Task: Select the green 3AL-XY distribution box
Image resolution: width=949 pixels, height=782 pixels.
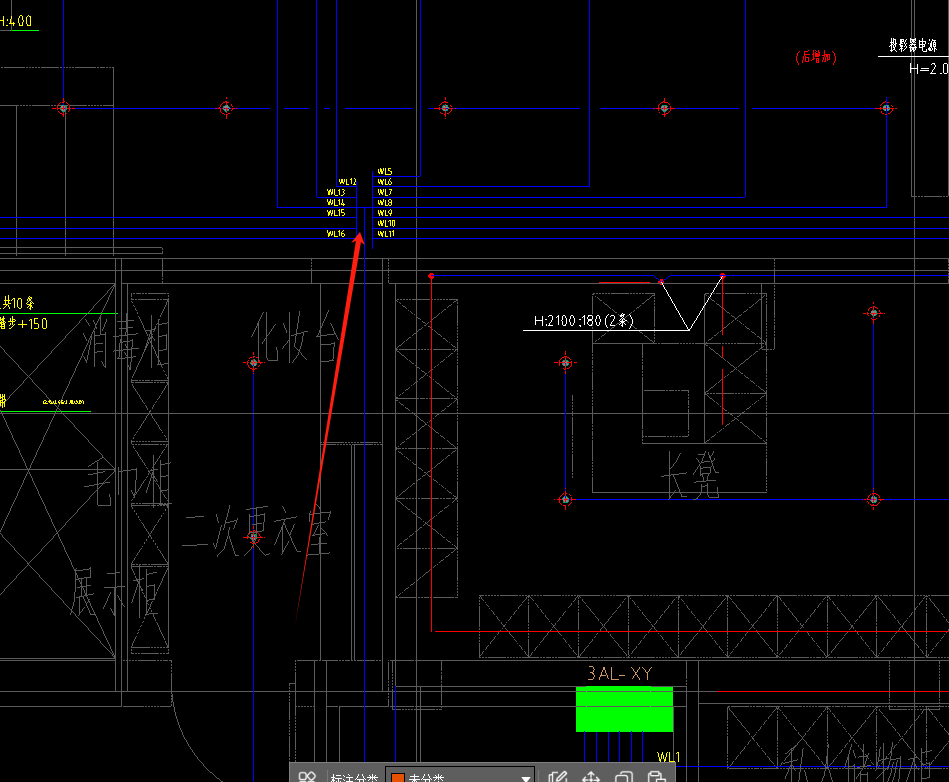Action: pyautogui.click(x=624, y=709)
